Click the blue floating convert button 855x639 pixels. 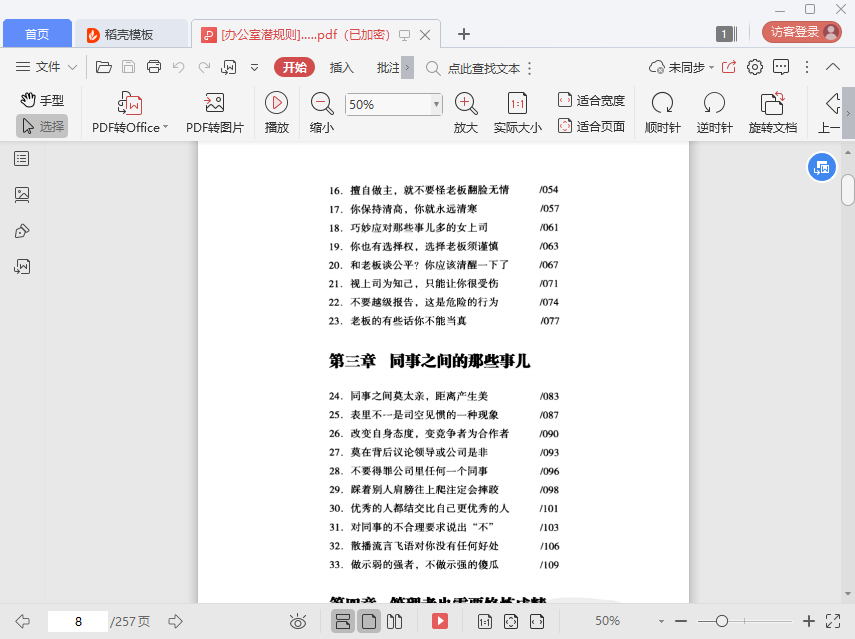(821, 167)
